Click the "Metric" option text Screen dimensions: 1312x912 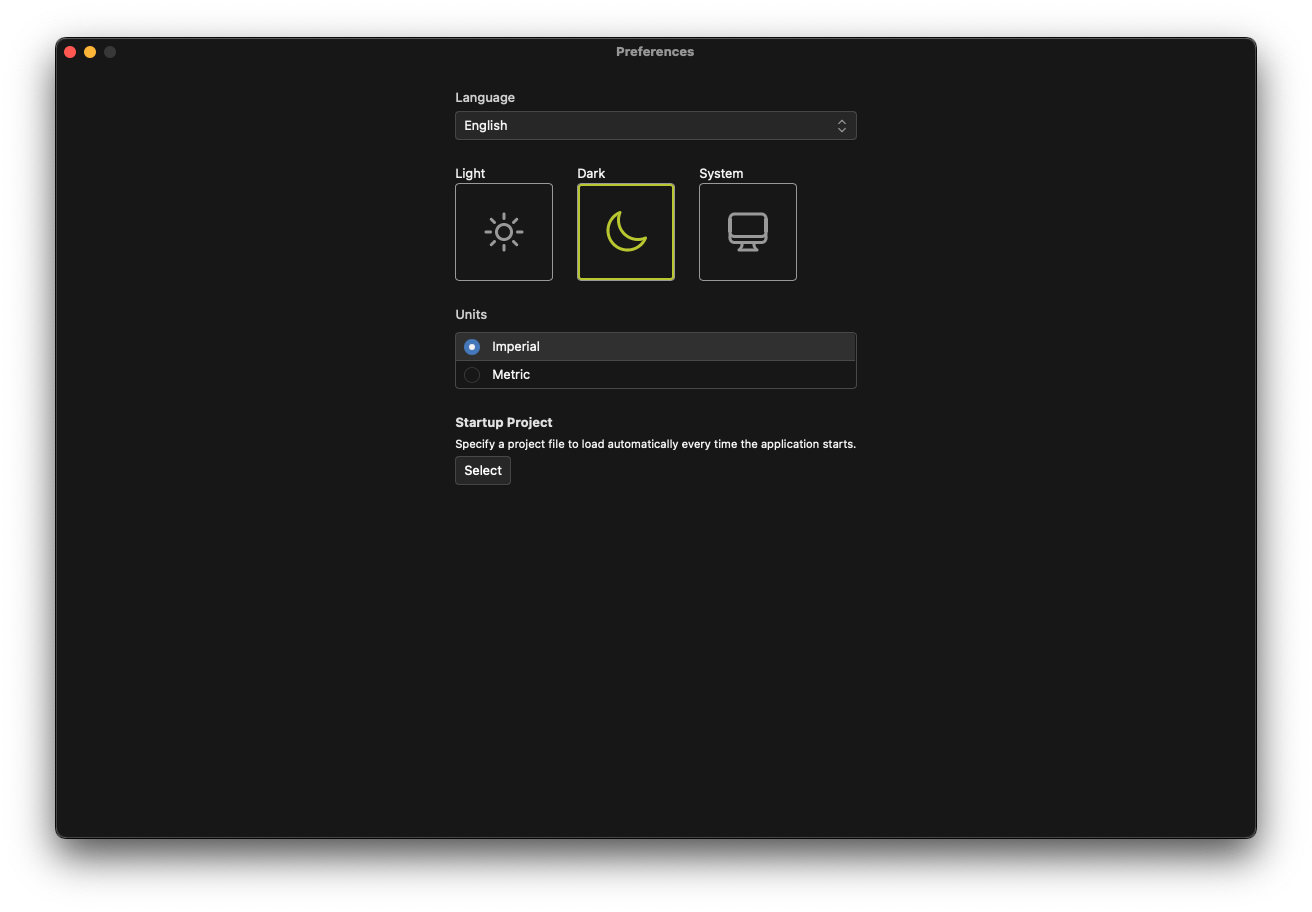pos(511,375)
